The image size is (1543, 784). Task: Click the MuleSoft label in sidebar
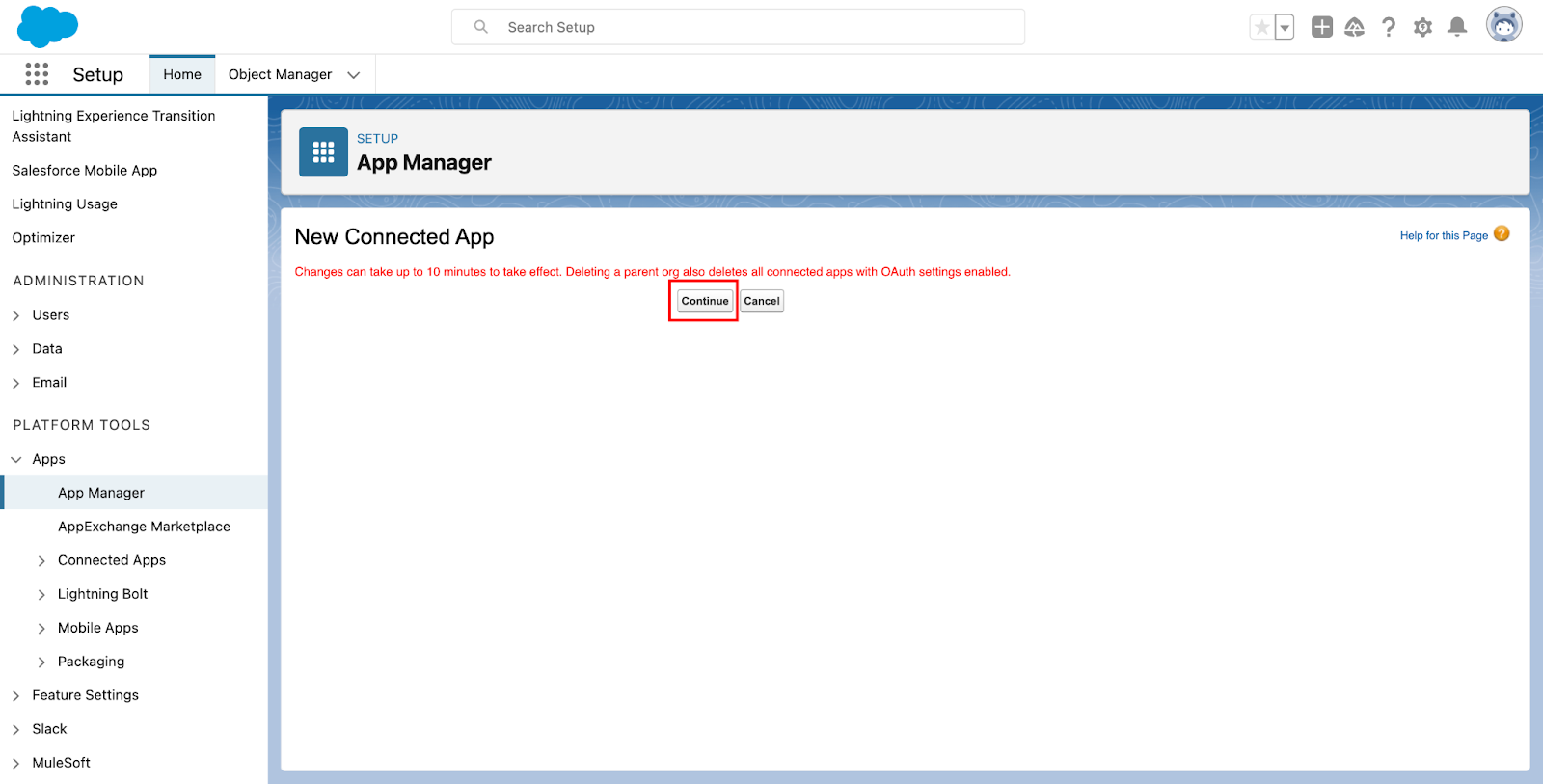pos(61,763)
